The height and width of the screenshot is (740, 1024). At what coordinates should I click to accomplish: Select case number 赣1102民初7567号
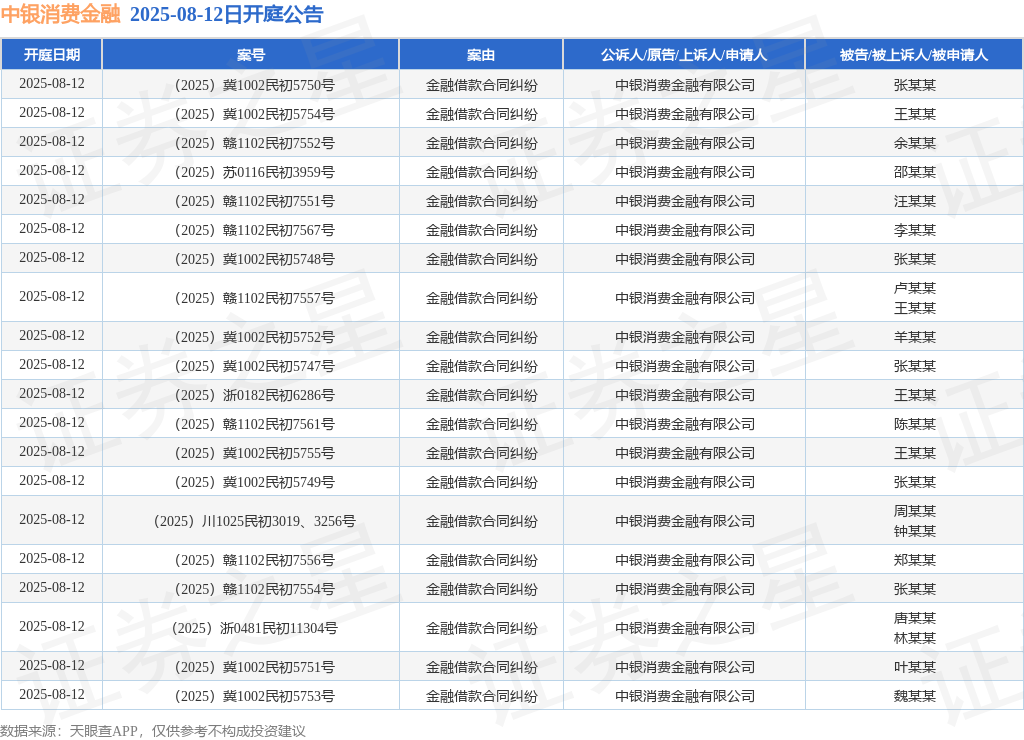pos(255,230)
